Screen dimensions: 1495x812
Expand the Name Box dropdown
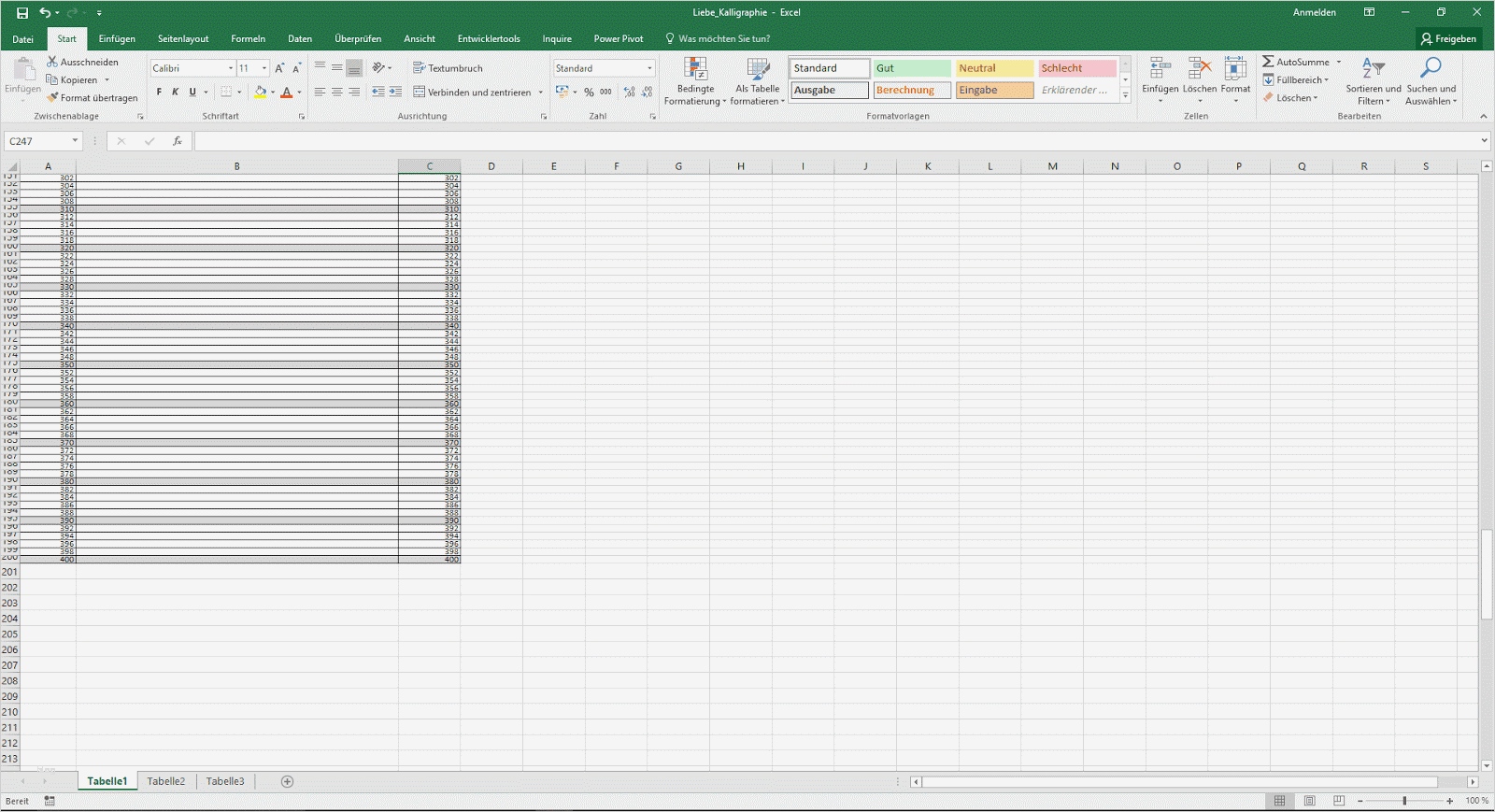[x=75, y=141]
